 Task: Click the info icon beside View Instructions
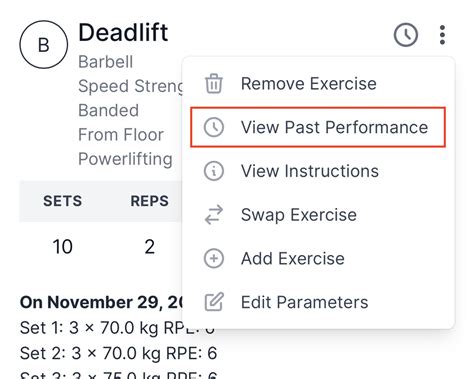pyautogui.click(x=213, y=171)
